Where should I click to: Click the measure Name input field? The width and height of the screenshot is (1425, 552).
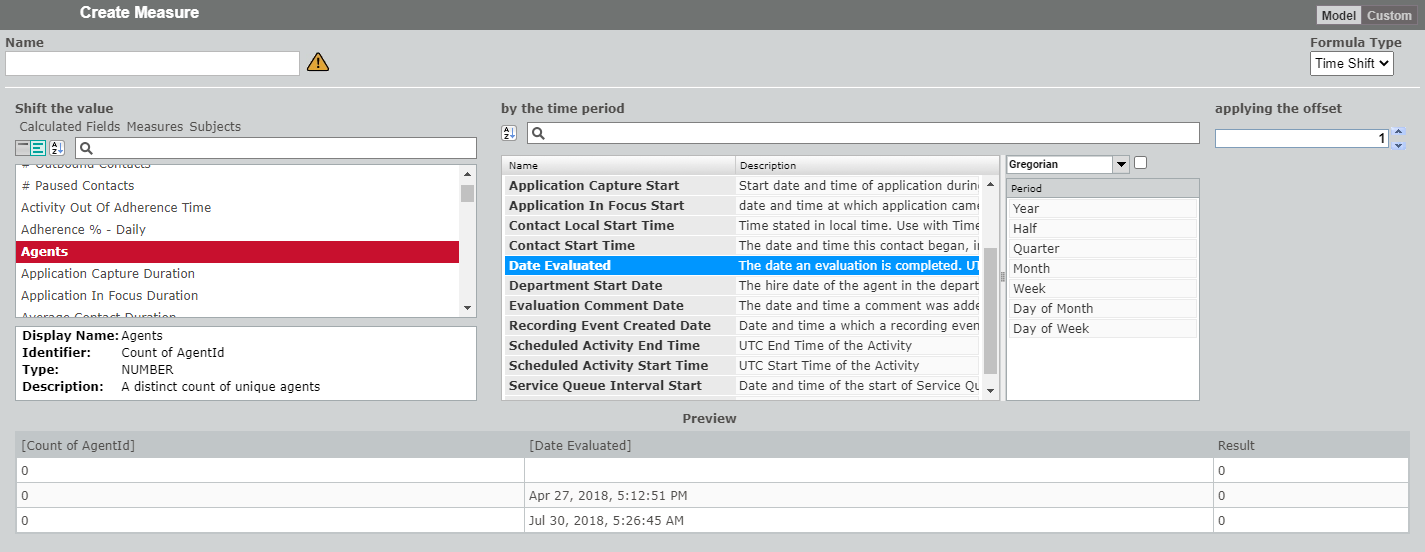pos(152,64)
